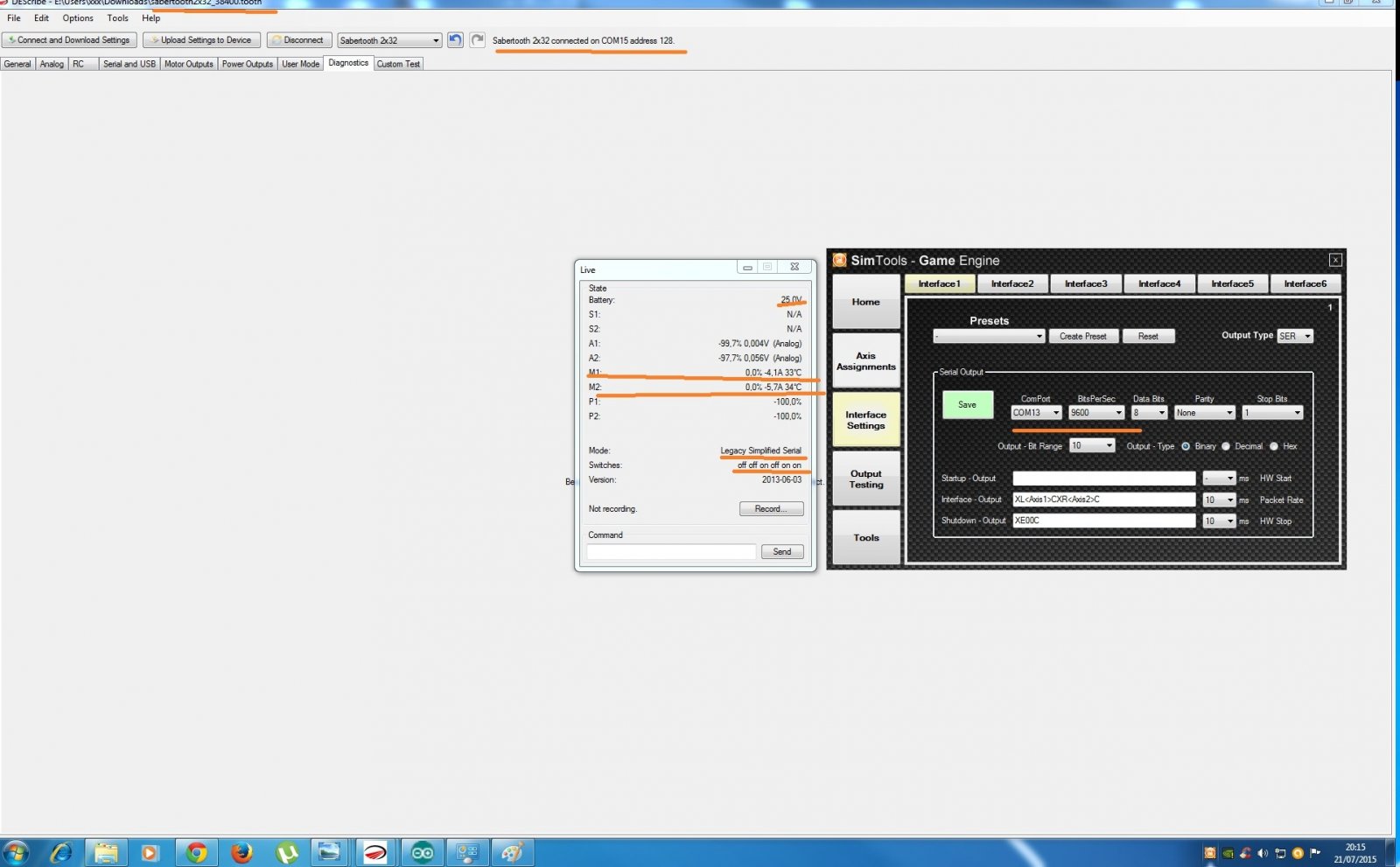Switch to the General tab
Viewport: 1400px width, 867px height.
17,64
